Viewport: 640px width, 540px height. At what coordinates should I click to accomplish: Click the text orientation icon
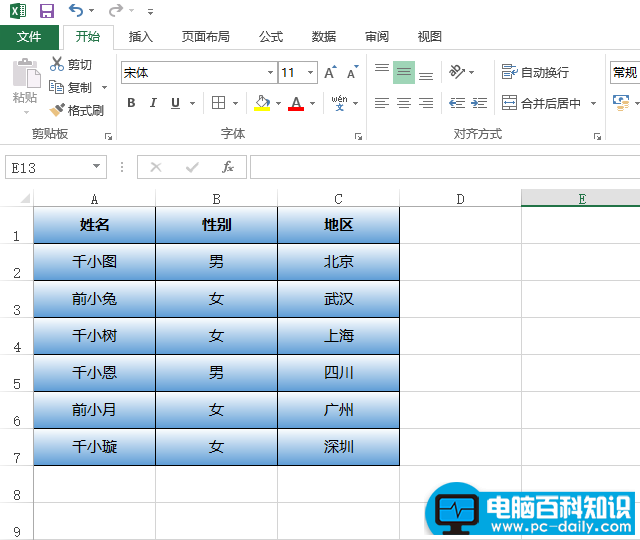(457, 72)
